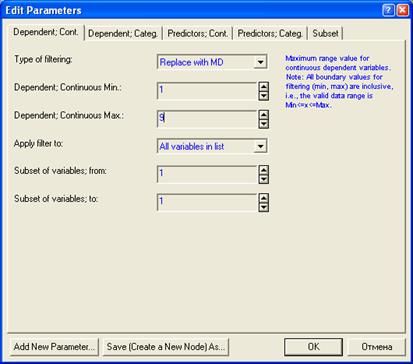Open the Type of filtering dropdown
Viewport: 413px width, 364px height.
(x=260, y=62)
